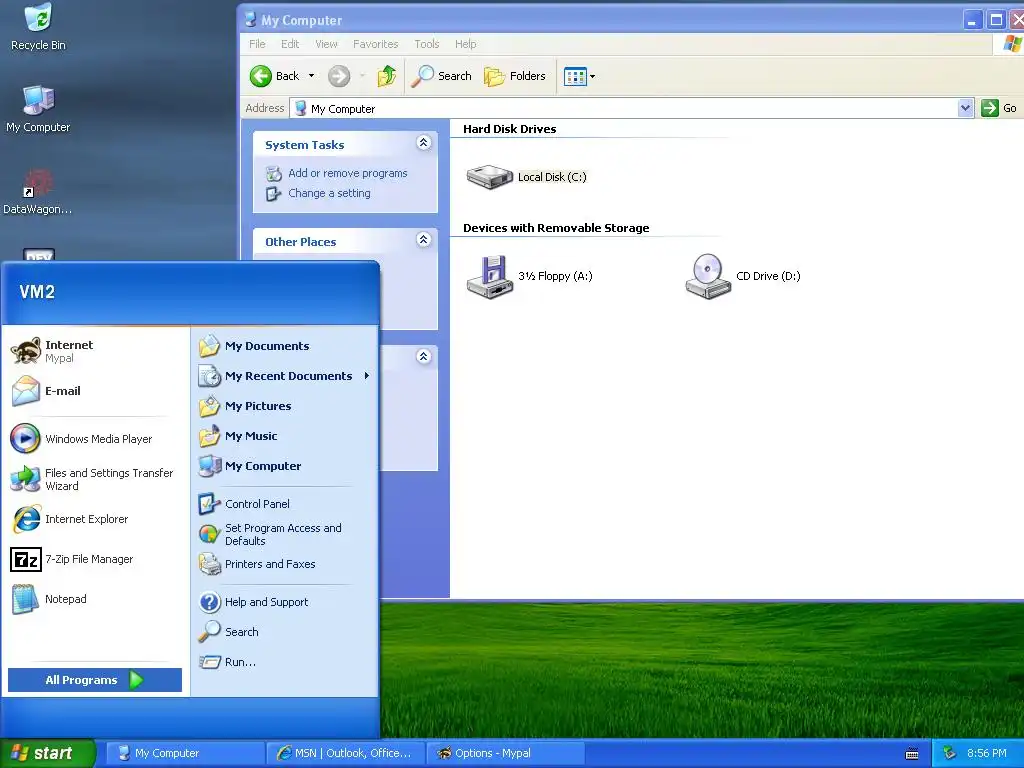Click the Go button
This screenshot has height=768, width=1024.
click(x=1000, y=108)
